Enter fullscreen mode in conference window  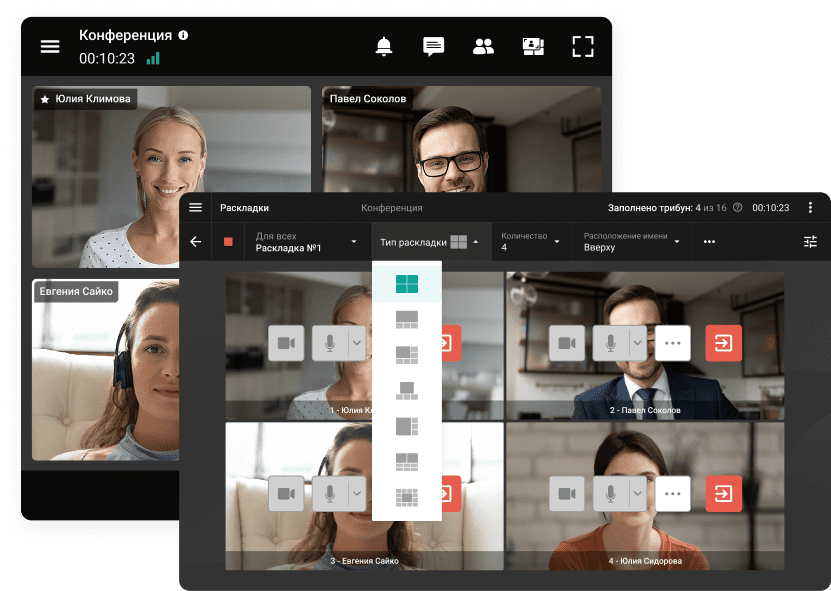[583, 46]
